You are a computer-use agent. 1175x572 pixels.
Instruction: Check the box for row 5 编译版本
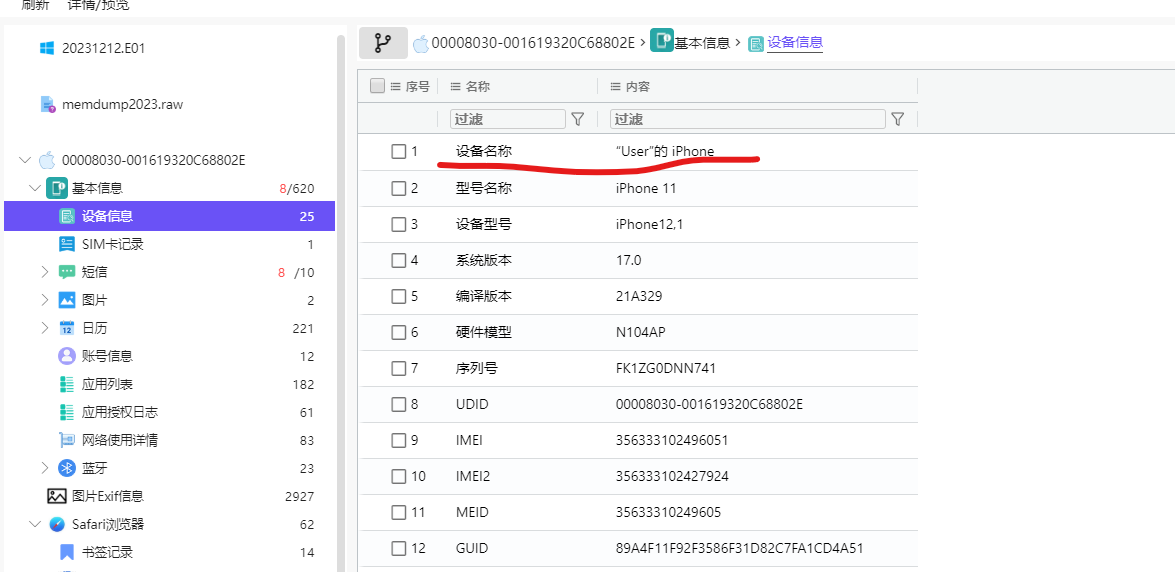(398, 296)
